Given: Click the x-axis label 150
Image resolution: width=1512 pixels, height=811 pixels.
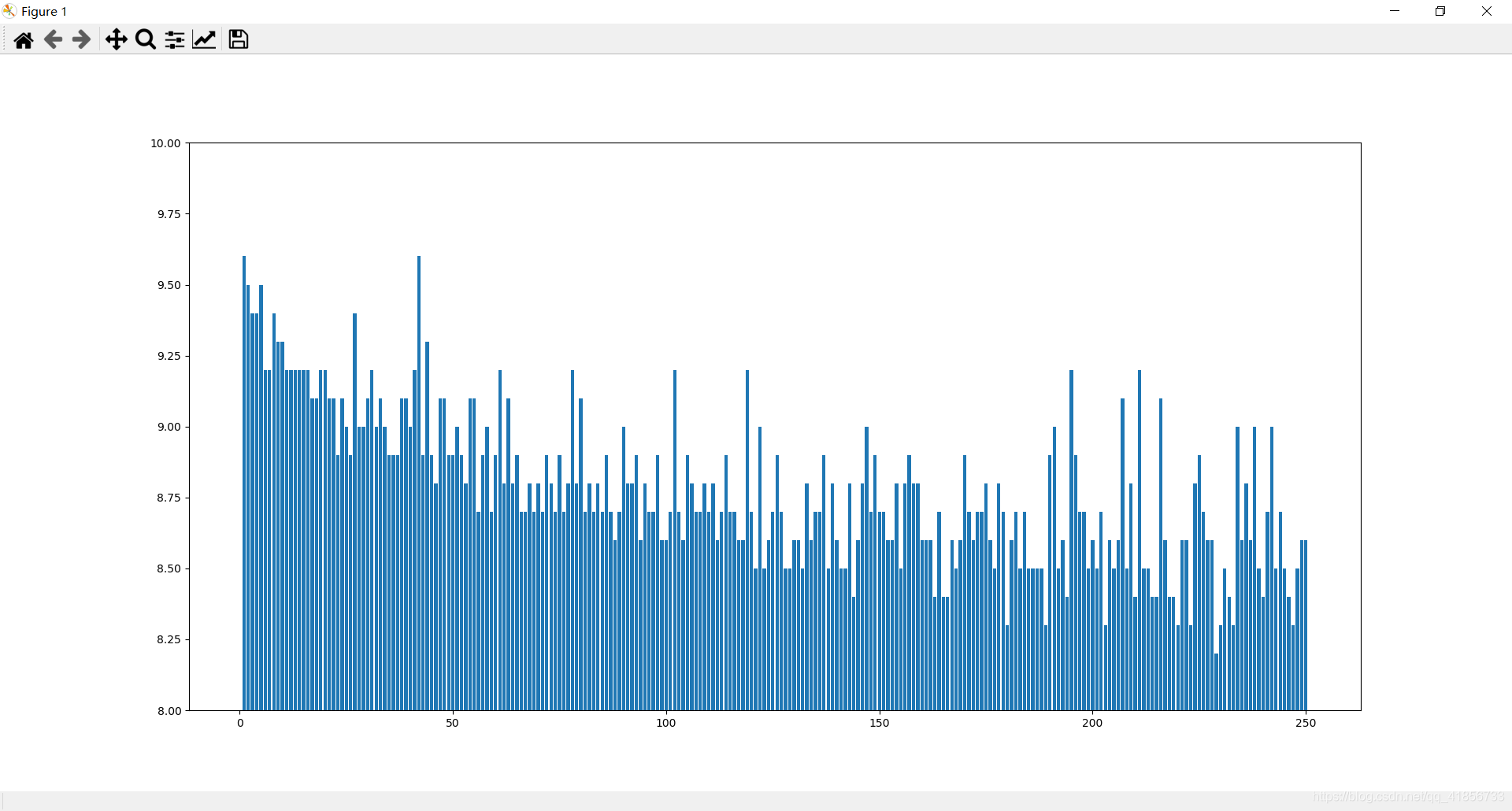Looking at the screenshot, I should tap(880, 723).
